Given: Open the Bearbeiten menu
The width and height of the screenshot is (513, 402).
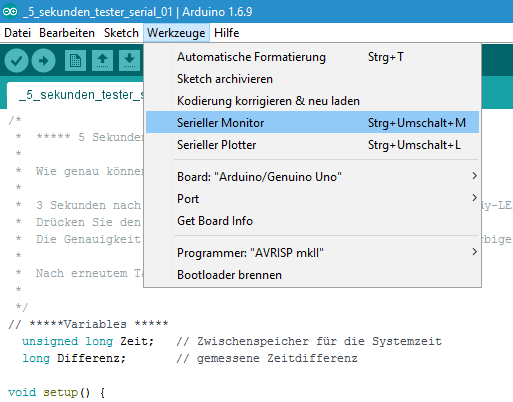Looking at the screenshot, I should [x=67, y=33].
